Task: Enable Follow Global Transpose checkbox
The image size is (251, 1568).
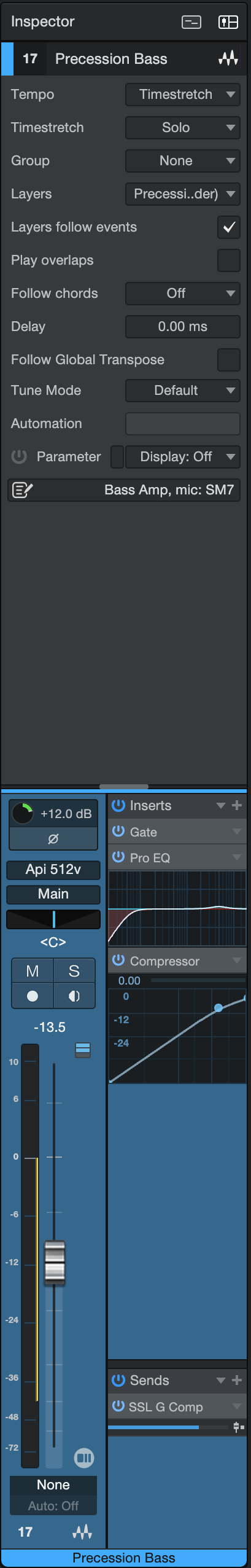Action: pyautogui.click(x=229, y=360)
